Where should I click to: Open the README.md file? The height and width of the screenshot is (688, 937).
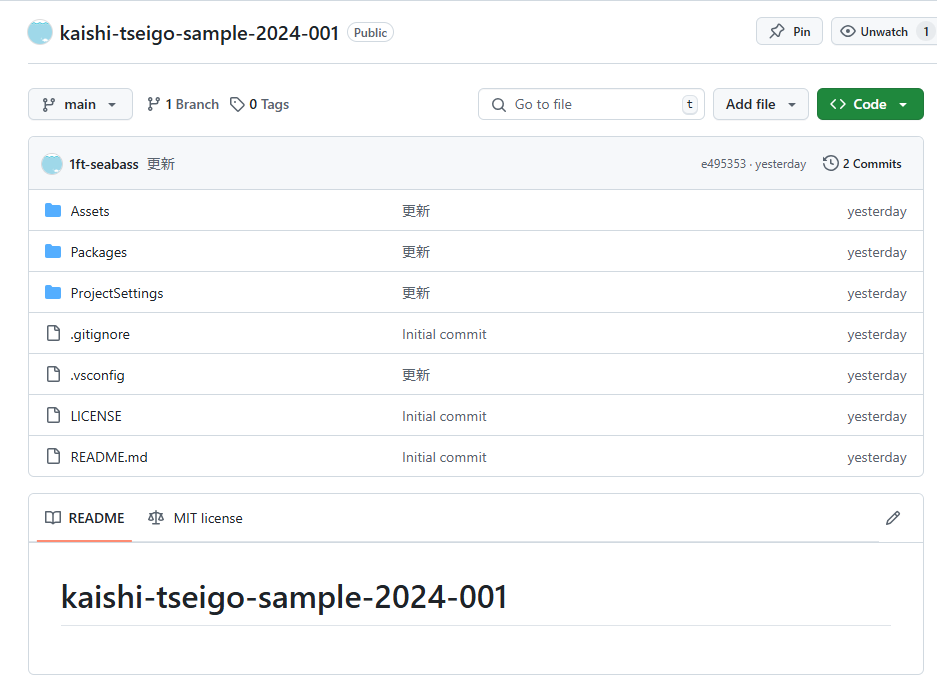click(x=109, y=457)
